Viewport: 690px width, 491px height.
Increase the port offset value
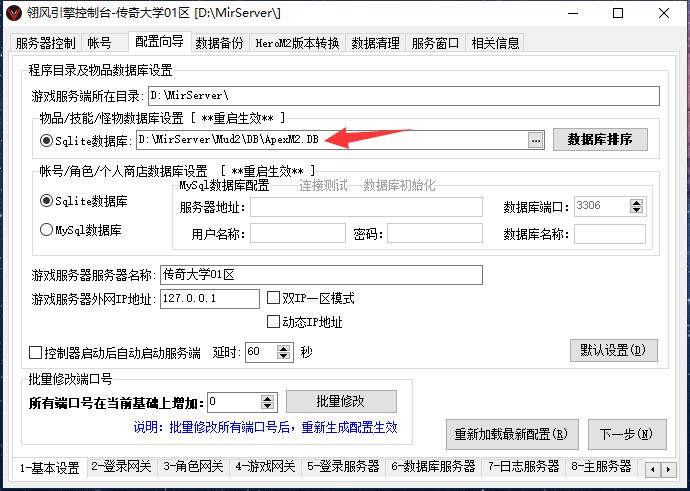[x=267, y=398]
